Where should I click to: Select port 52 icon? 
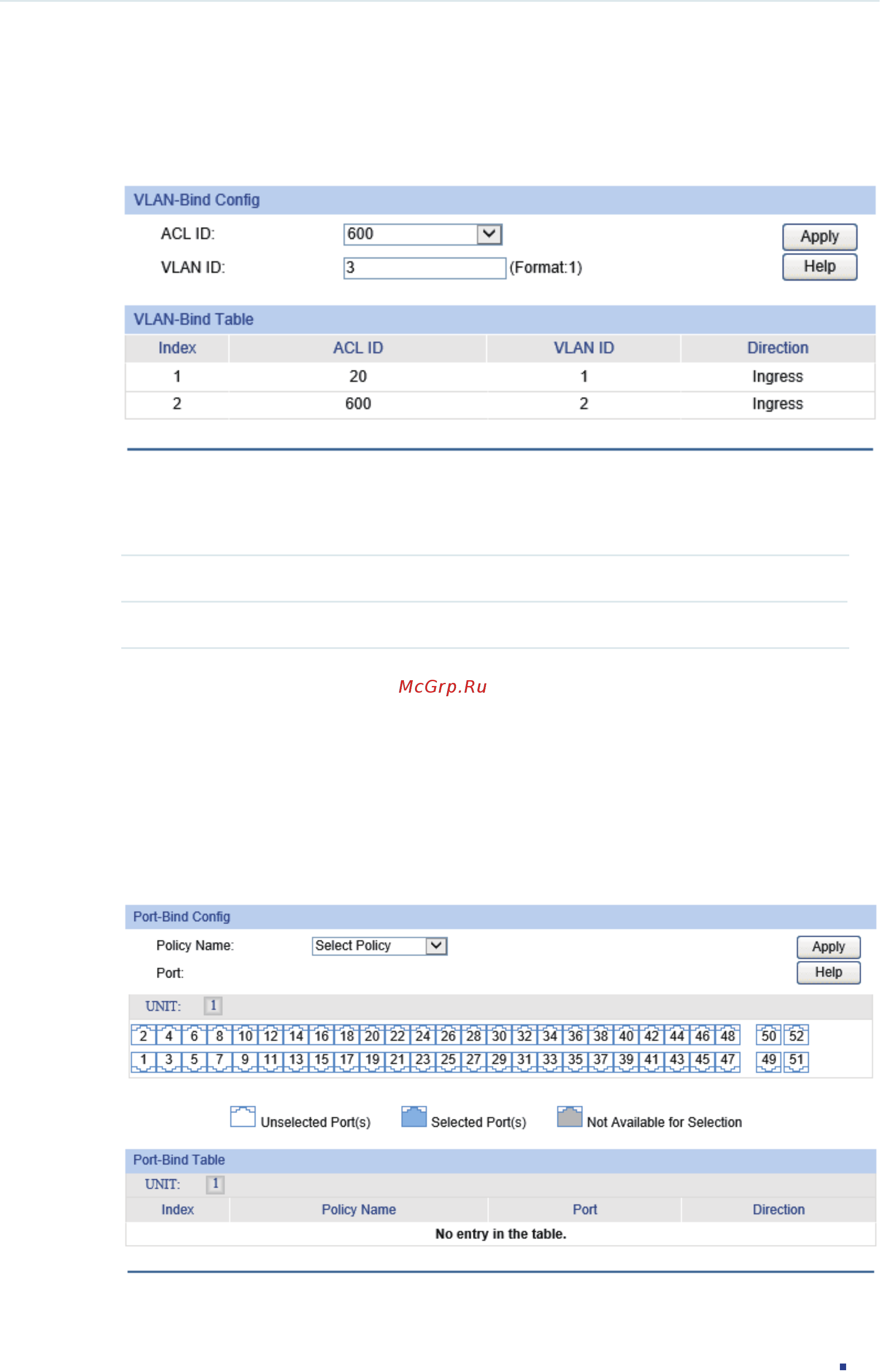coord(796,1035)
